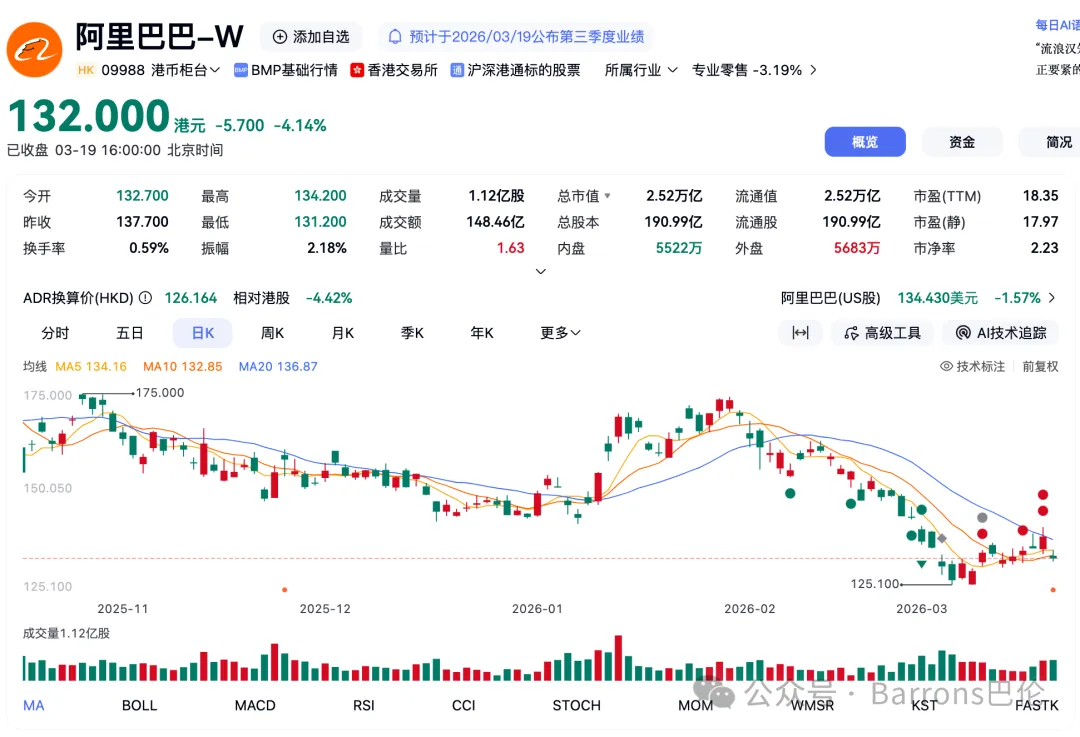Select the 年K chart period

[481, 333]
